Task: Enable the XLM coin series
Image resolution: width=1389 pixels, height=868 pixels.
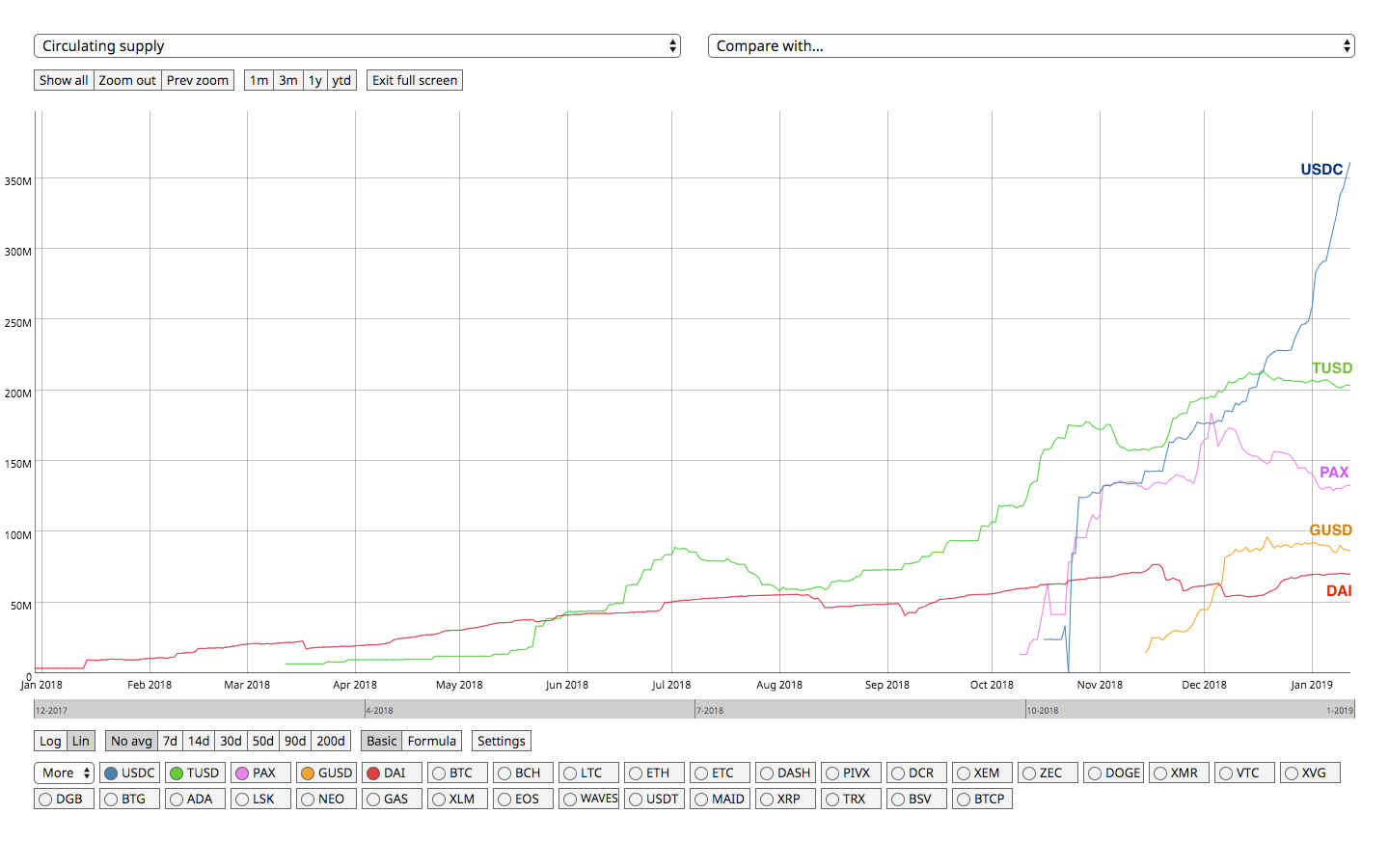Action: (x=457, y=800)
